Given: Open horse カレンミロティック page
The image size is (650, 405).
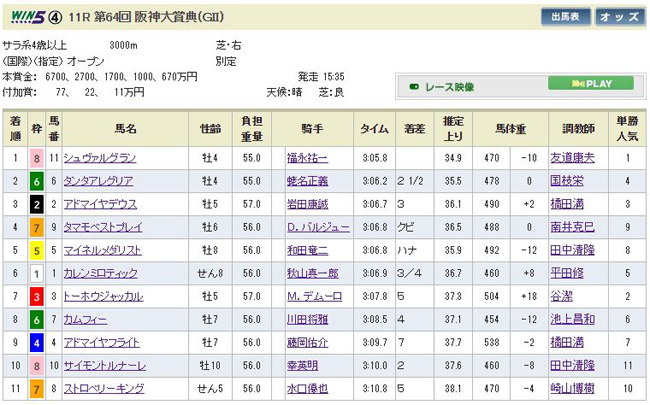Looking at the screenshot, I should click(x=98, y=274).
